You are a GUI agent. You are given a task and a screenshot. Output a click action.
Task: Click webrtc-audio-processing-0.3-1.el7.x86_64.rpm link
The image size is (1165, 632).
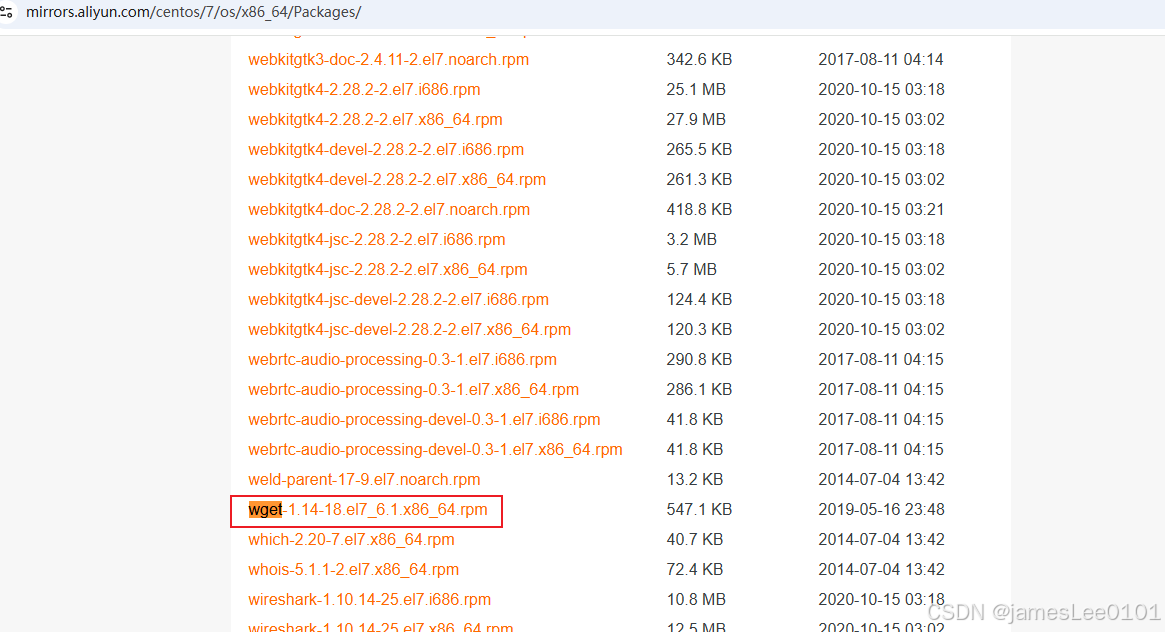413,390
